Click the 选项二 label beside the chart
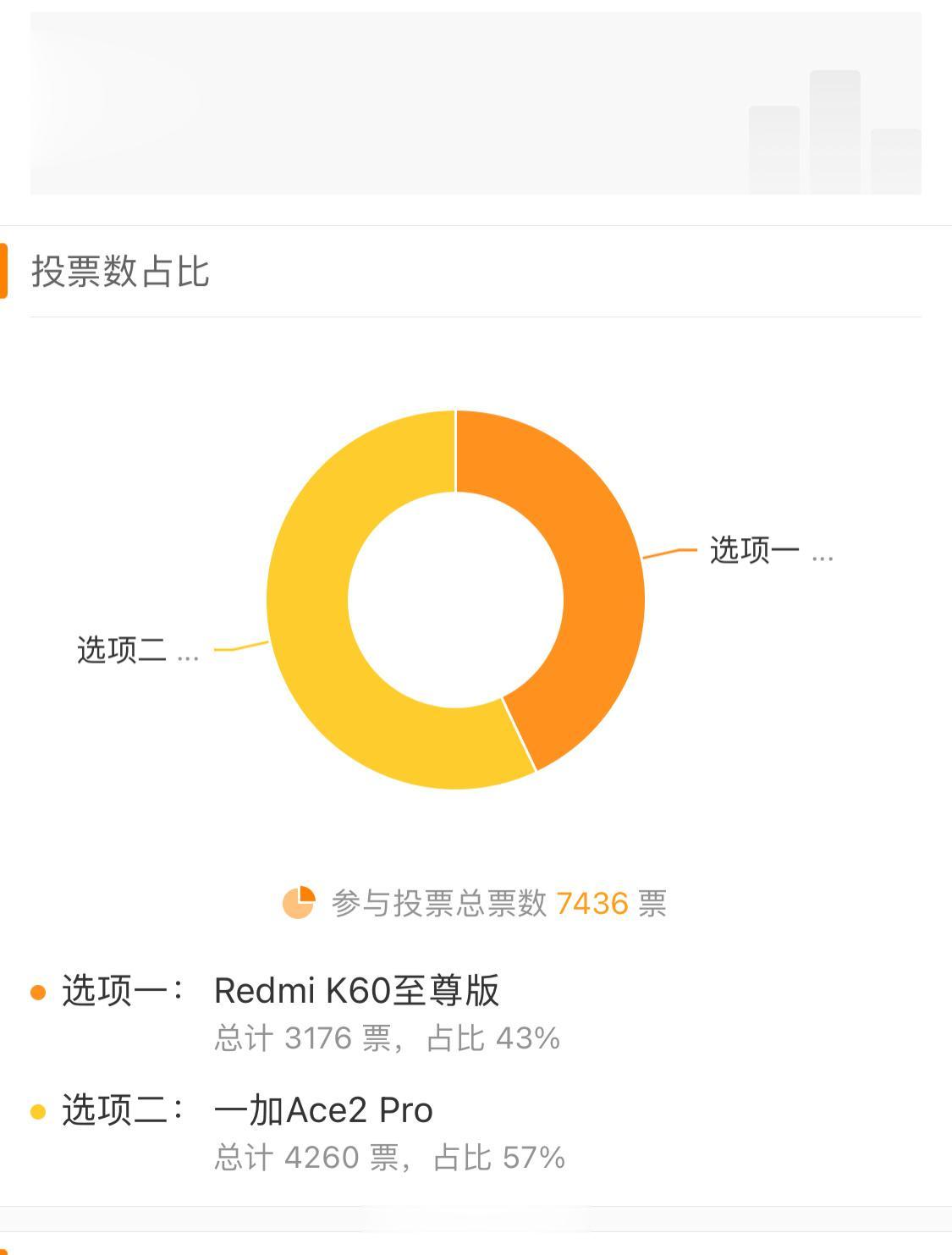This screenshot has width=952, height=1255. [122, 650]
